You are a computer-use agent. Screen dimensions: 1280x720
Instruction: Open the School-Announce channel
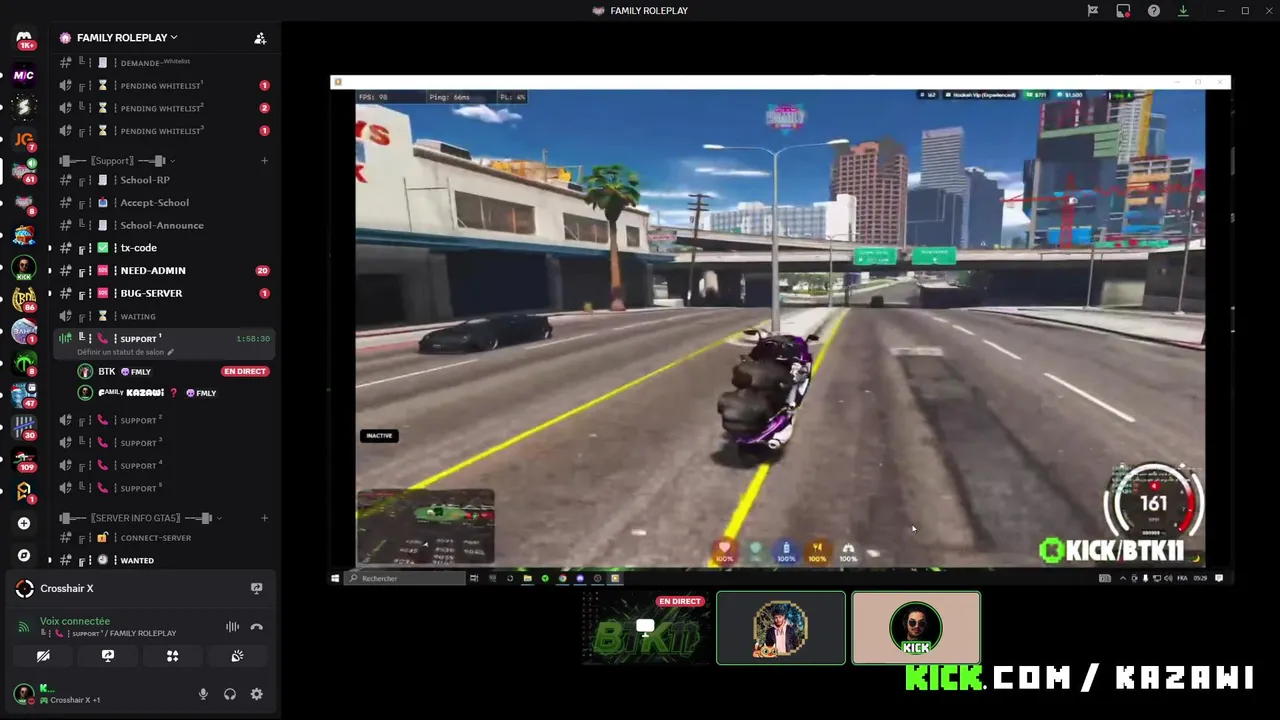(164, 225)
